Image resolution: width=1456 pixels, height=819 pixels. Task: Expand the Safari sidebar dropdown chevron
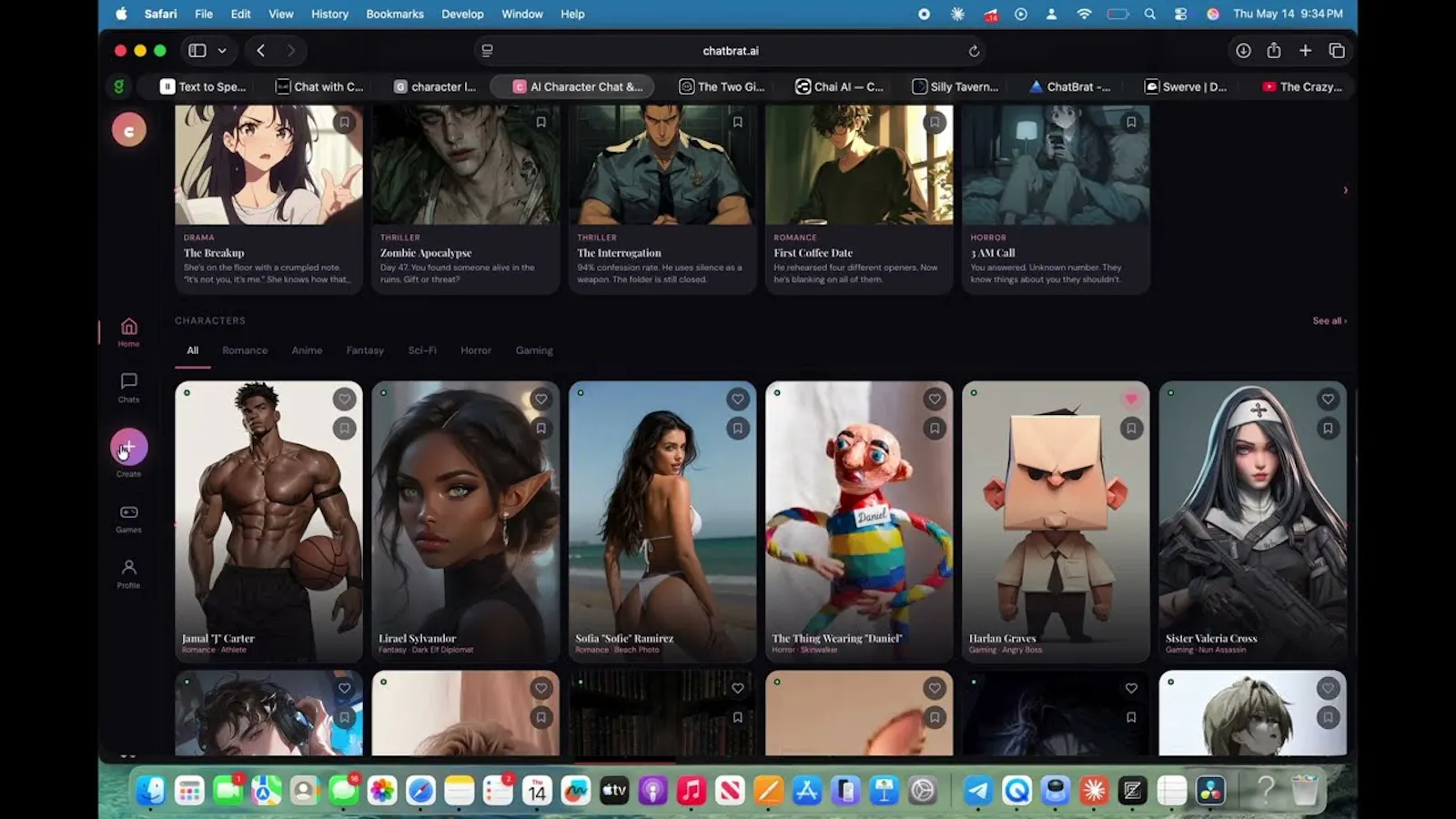[x=222, y=51]
